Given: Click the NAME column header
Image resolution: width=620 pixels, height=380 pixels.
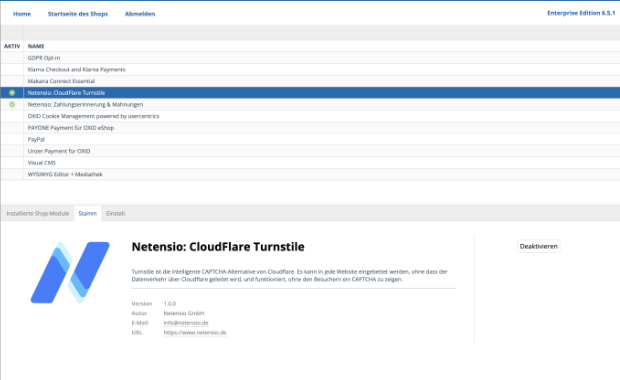Looking at the screenshot, I should [36, 46].
